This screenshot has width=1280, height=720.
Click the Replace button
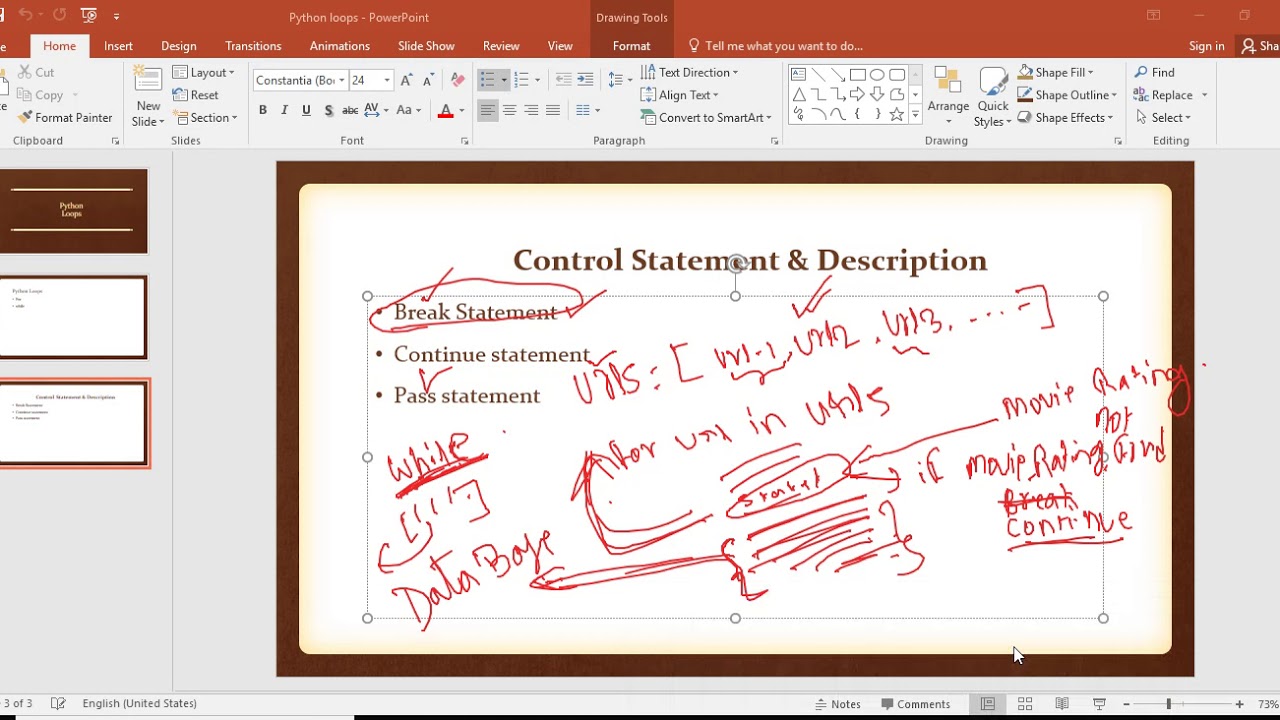click(x=1171, y=95)
